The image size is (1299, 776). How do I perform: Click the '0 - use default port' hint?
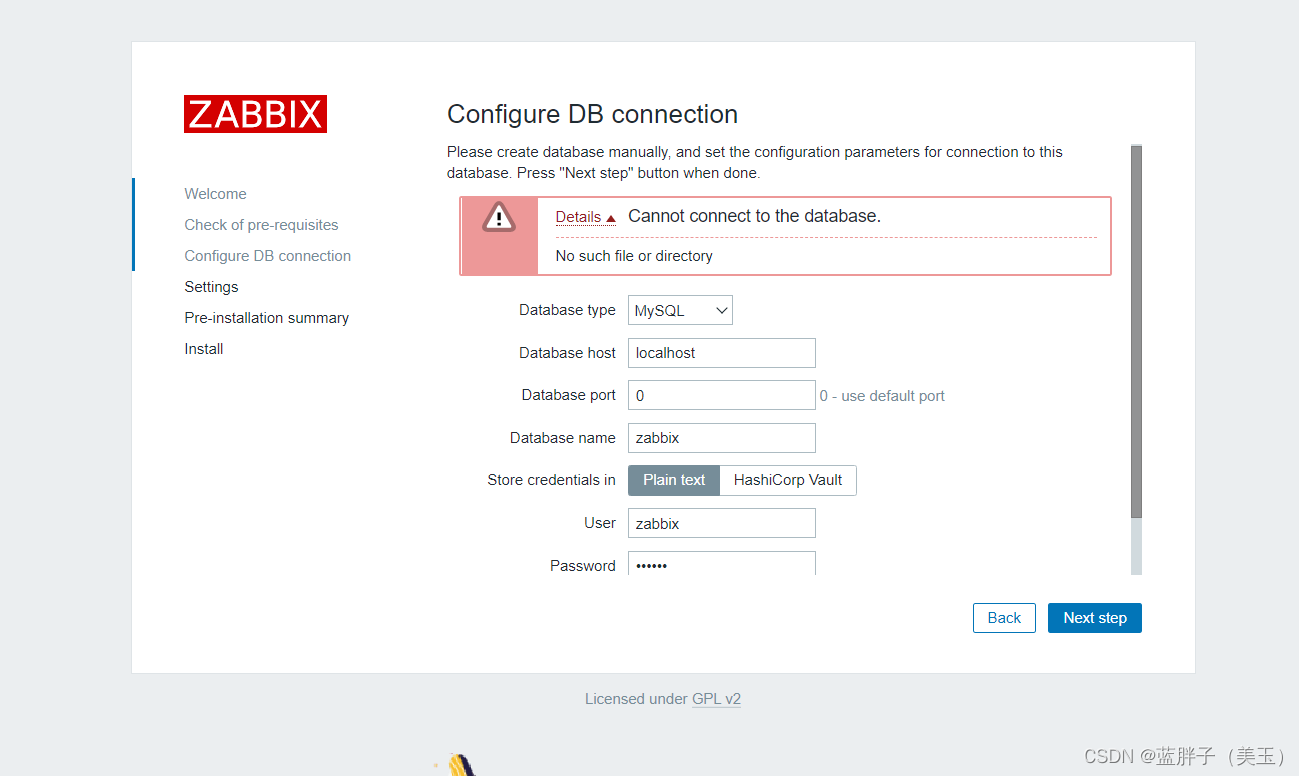pos(882,396)
